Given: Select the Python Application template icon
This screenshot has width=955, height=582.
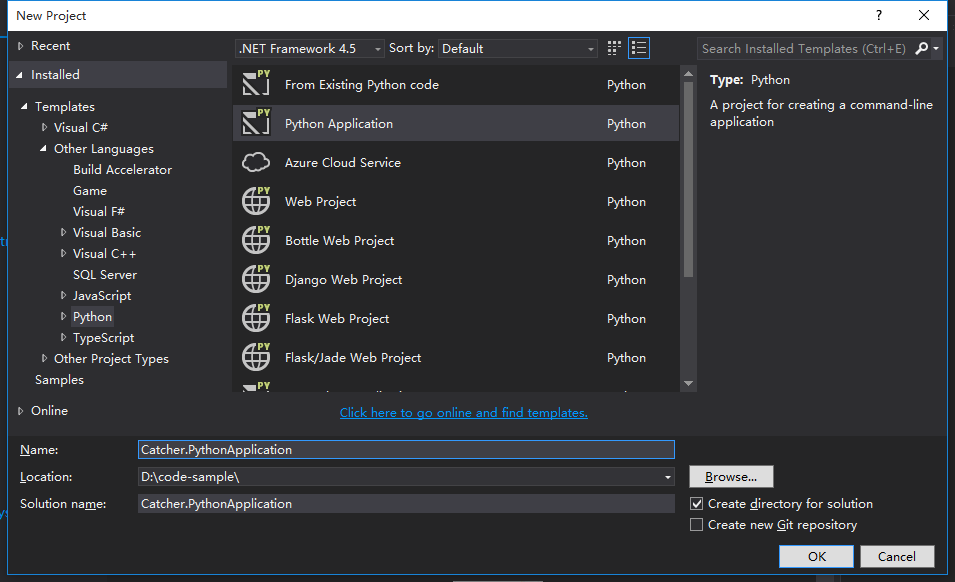Looking at the screenshot, I should click(x=256, y=123).
